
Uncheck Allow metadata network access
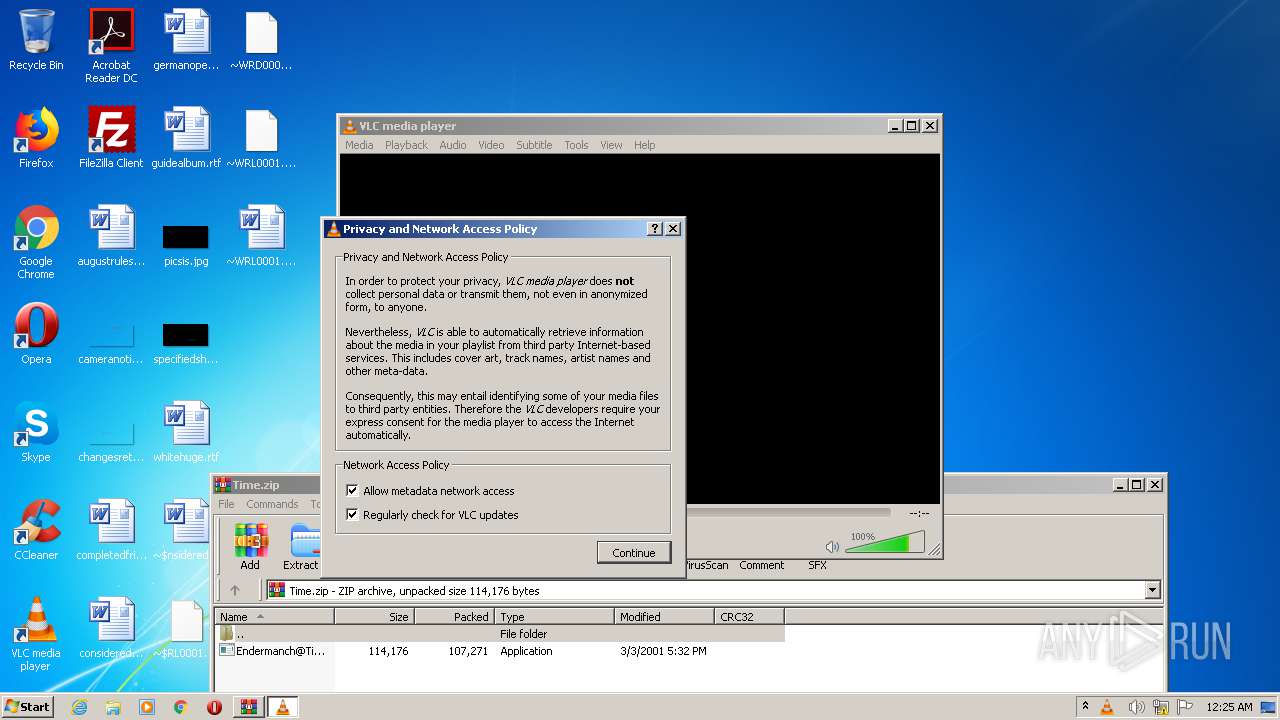[x=352, y=491]
